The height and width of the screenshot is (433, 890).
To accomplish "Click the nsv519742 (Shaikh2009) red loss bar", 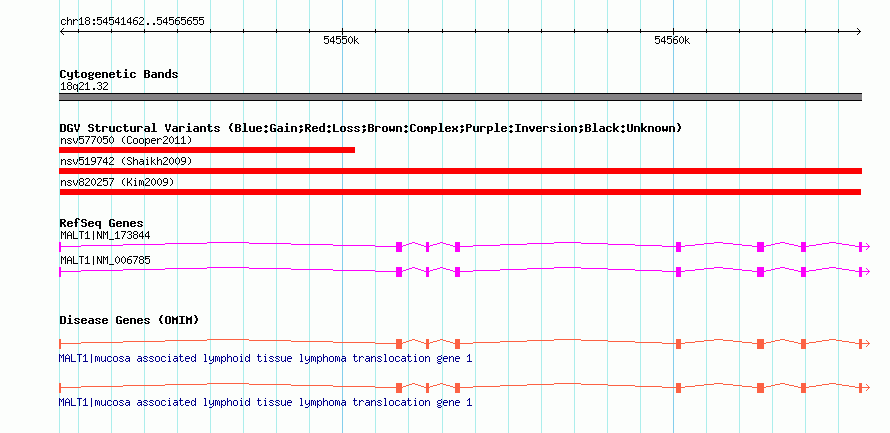I will coord(461,171).
